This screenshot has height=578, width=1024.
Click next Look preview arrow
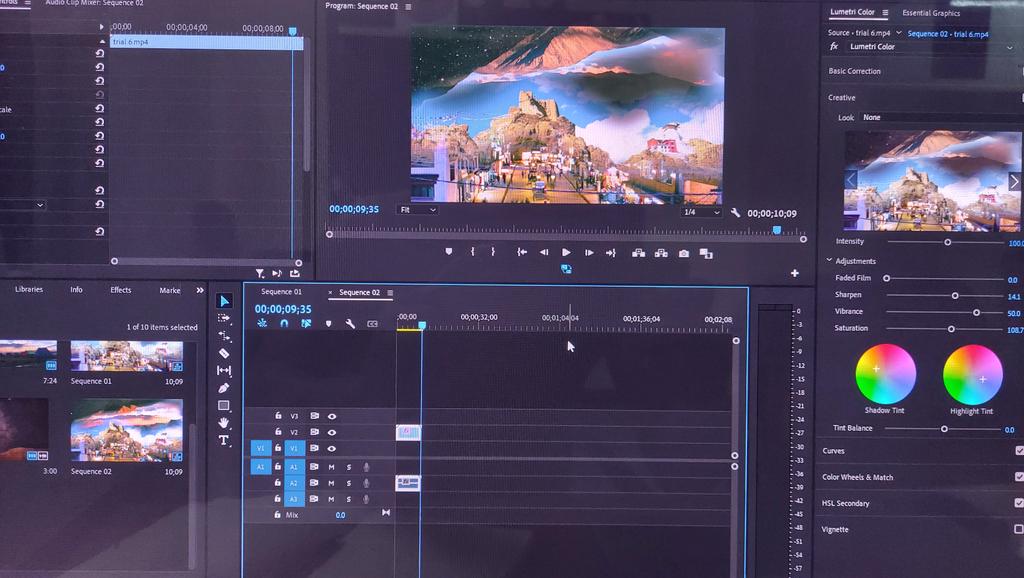1014,182
